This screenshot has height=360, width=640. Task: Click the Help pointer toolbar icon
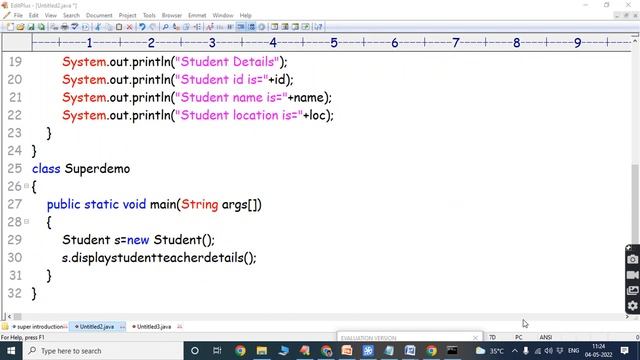coord(318,27)
